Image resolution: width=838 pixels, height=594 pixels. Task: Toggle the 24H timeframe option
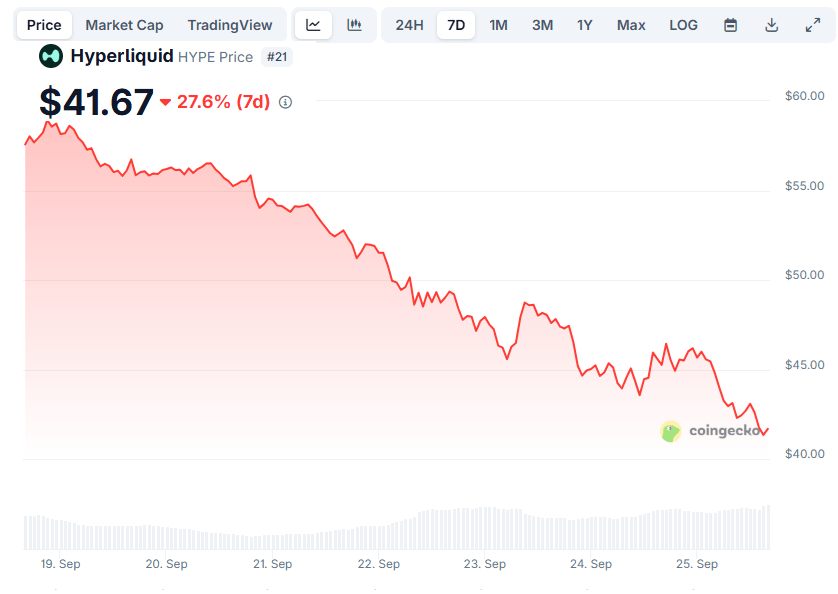point(408,24)
